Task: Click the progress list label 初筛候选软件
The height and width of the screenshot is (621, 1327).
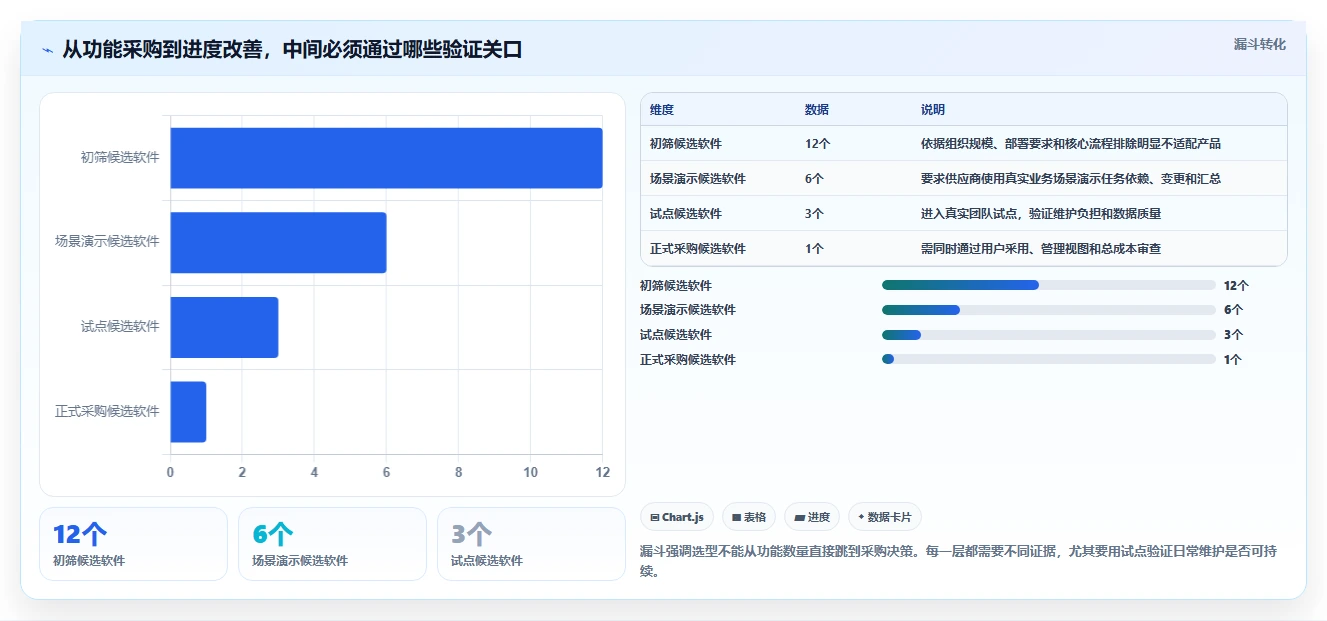Action: tap(676, 285)
